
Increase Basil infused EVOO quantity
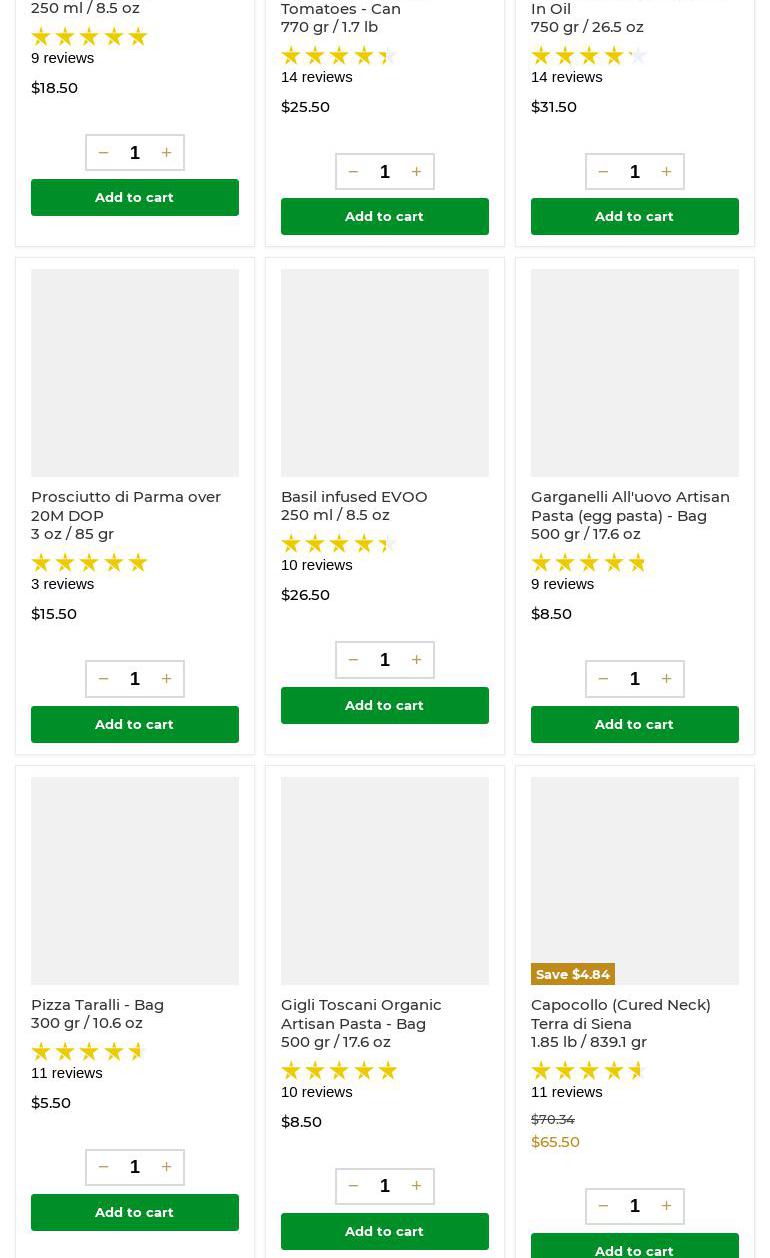[x=416, y=660]
